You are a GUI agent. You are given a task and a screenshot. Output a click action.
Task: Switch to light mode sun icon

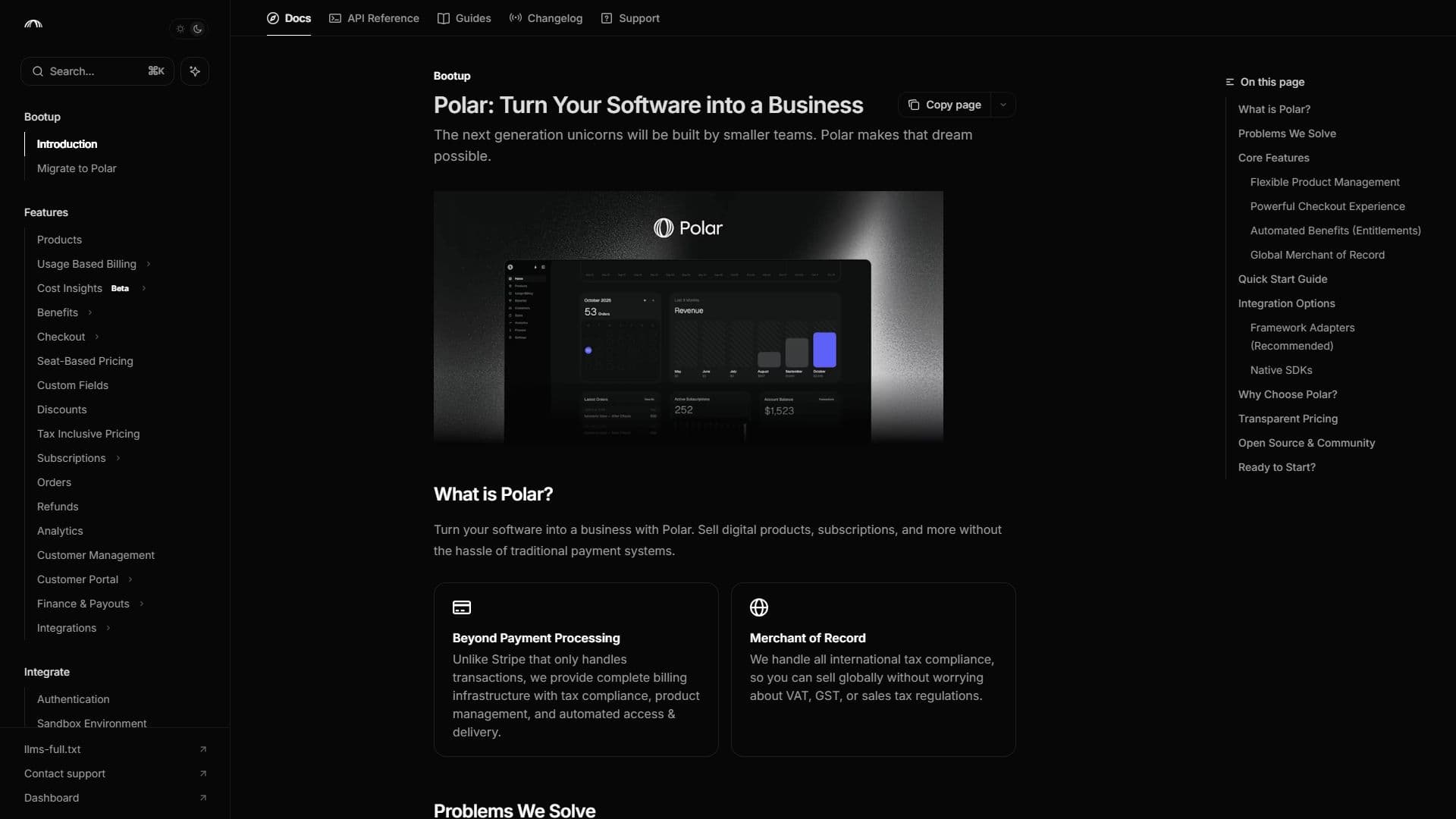click(x=180, y=29)
